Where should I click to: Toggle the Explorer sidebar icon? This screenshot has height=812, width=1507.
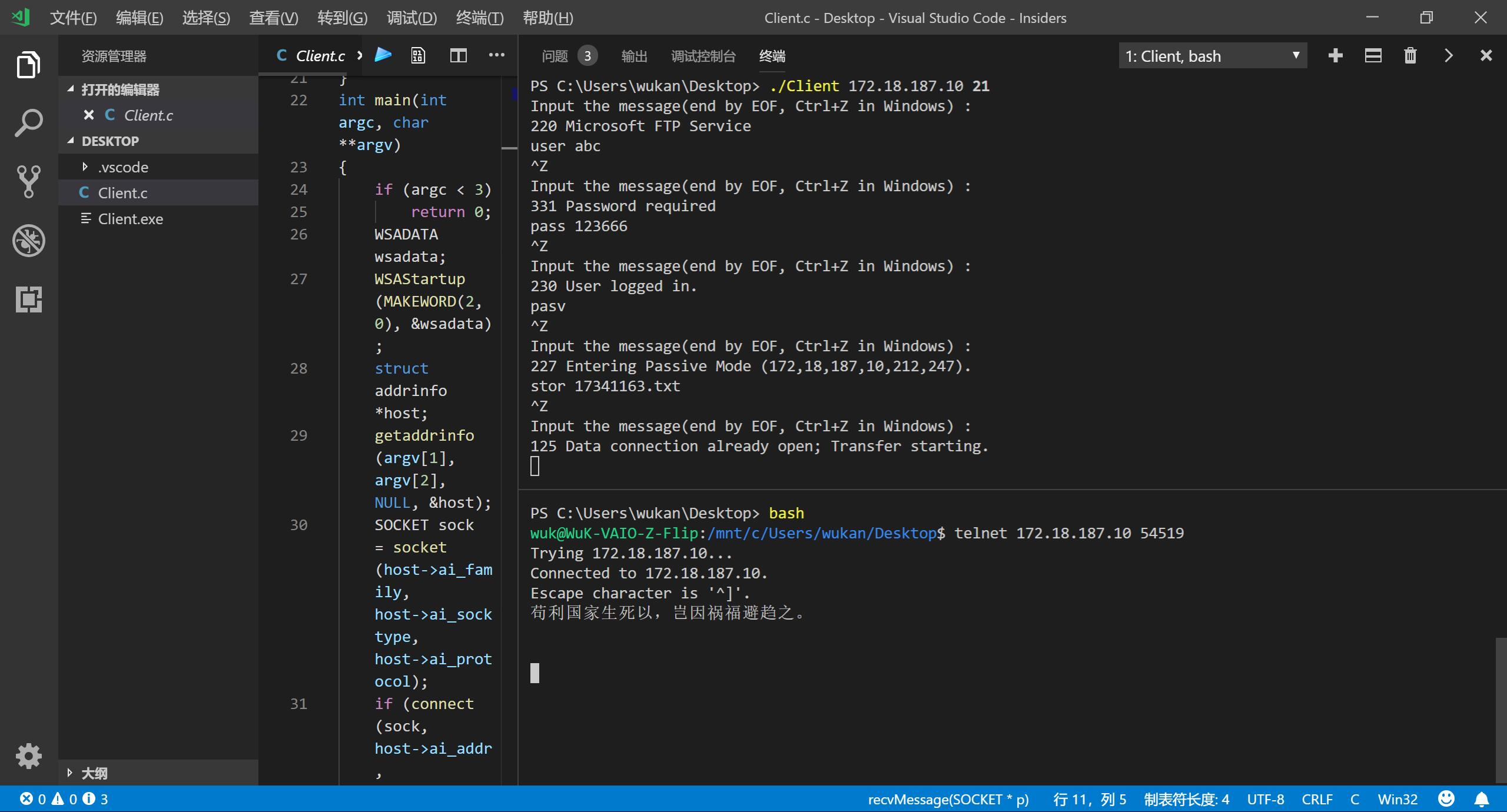click(x=28, y=64)
